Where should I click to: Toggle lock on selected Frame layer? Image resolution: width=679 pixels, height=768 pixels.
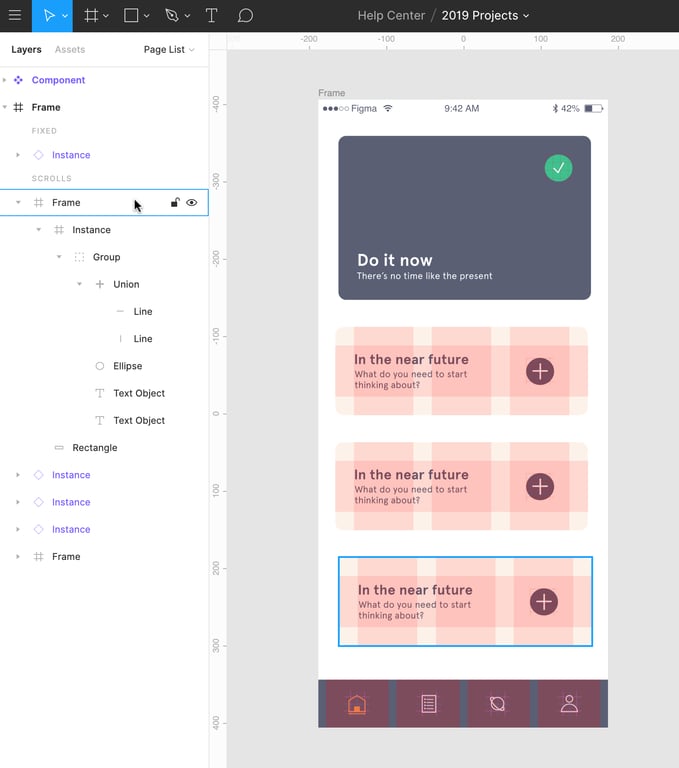coord(175,203)
